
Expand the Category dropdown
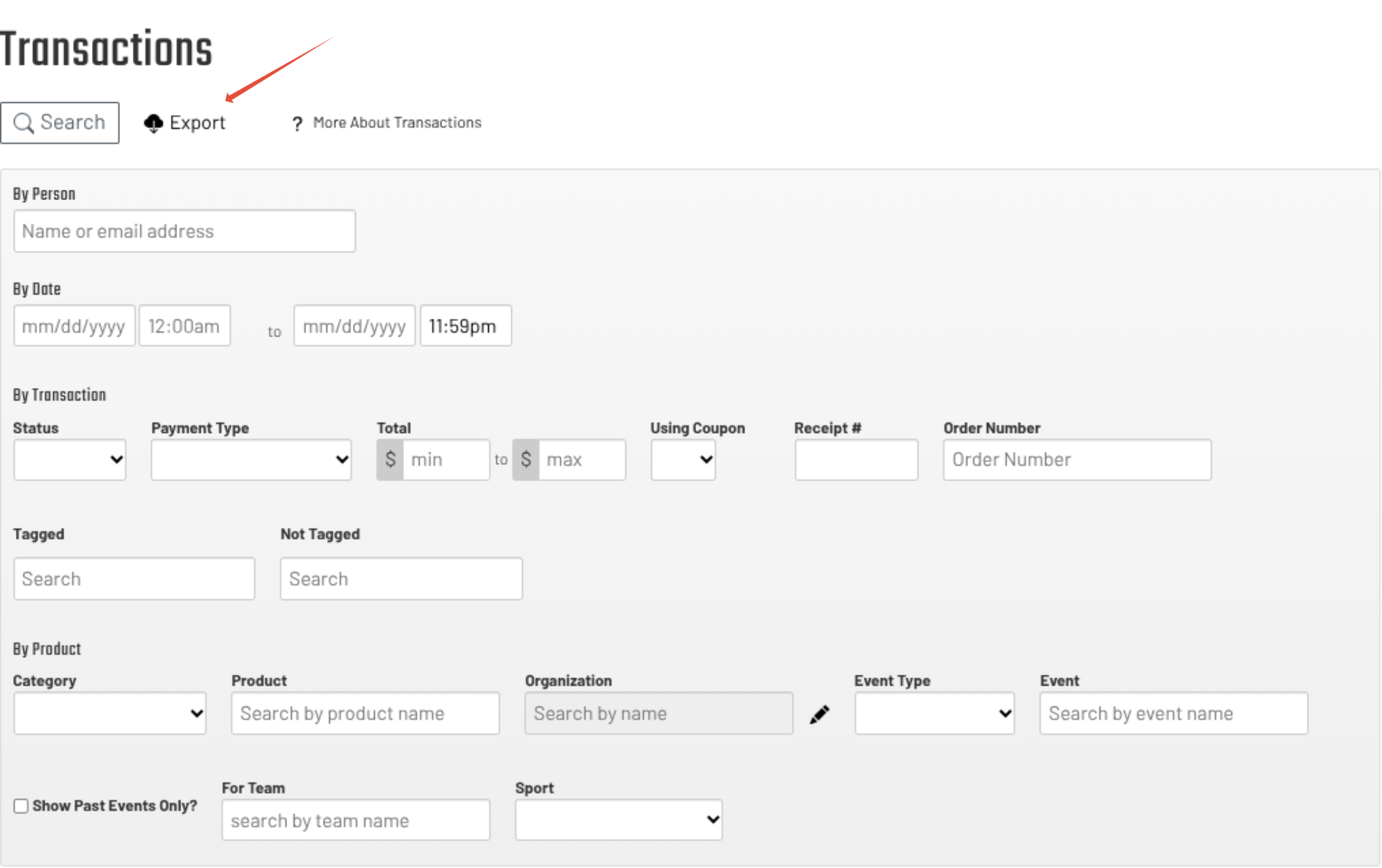click(x=110, y=714)
